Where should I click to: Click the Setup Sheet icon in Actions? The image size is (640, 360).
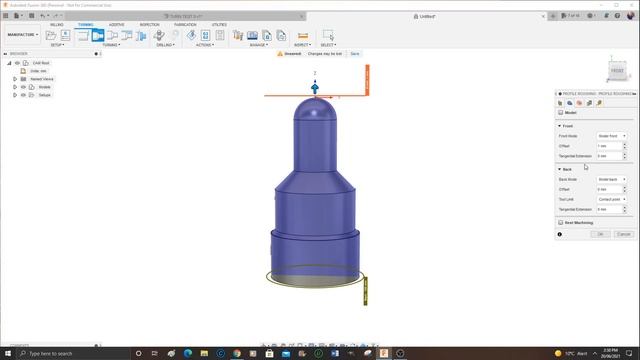pos(220,36)
